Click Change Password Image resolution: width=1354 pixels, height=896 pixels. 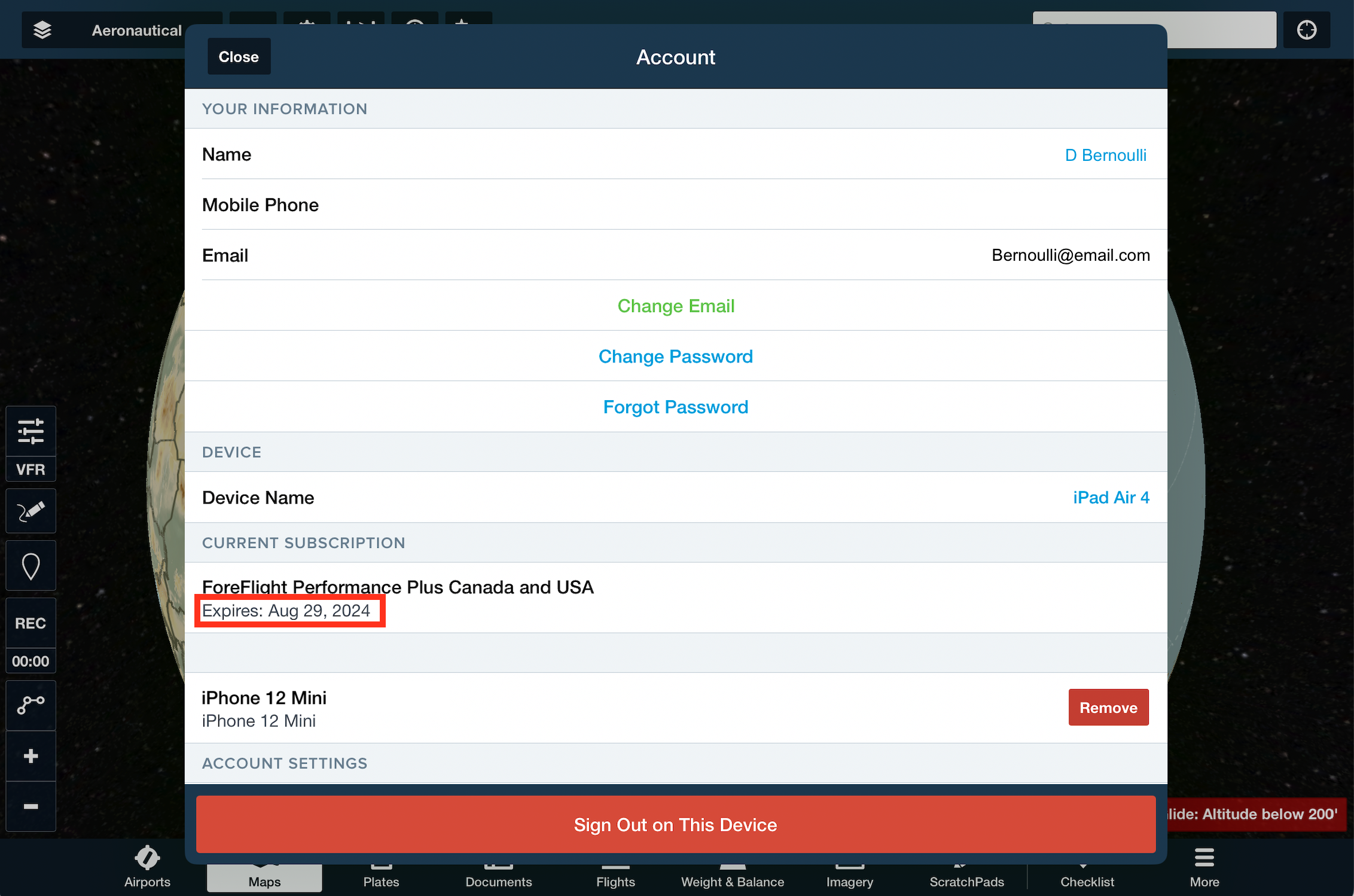[x=676, y=356]
